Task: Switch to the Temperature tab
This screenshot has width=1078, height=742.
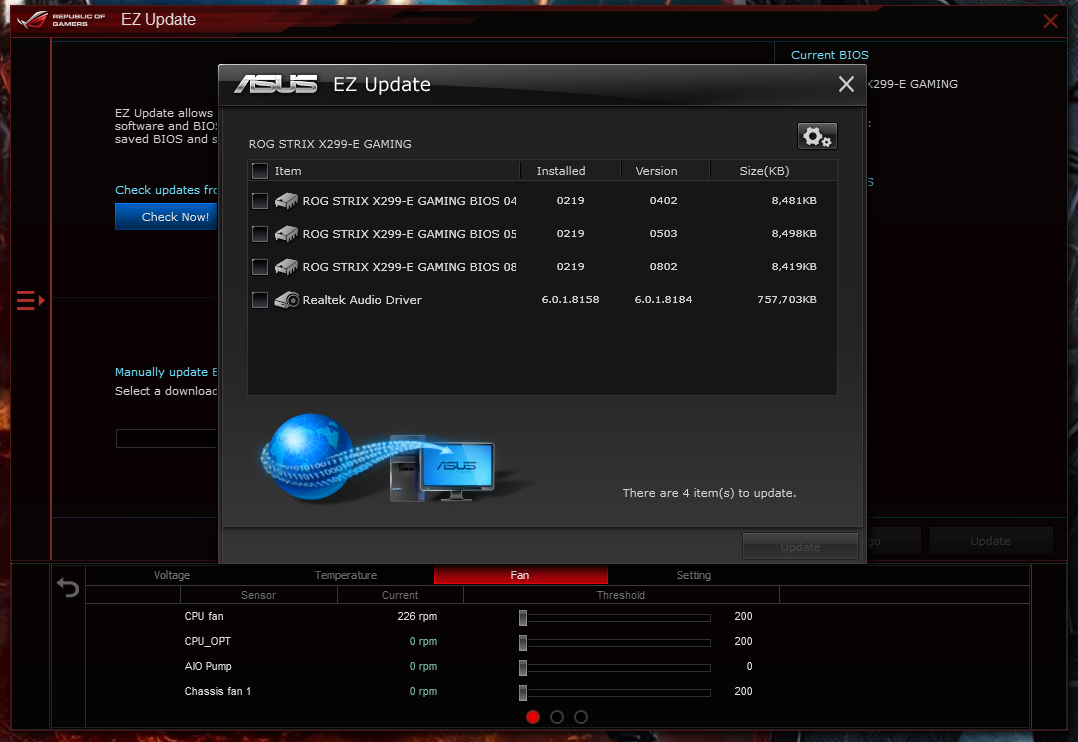Action: [346, 575]
